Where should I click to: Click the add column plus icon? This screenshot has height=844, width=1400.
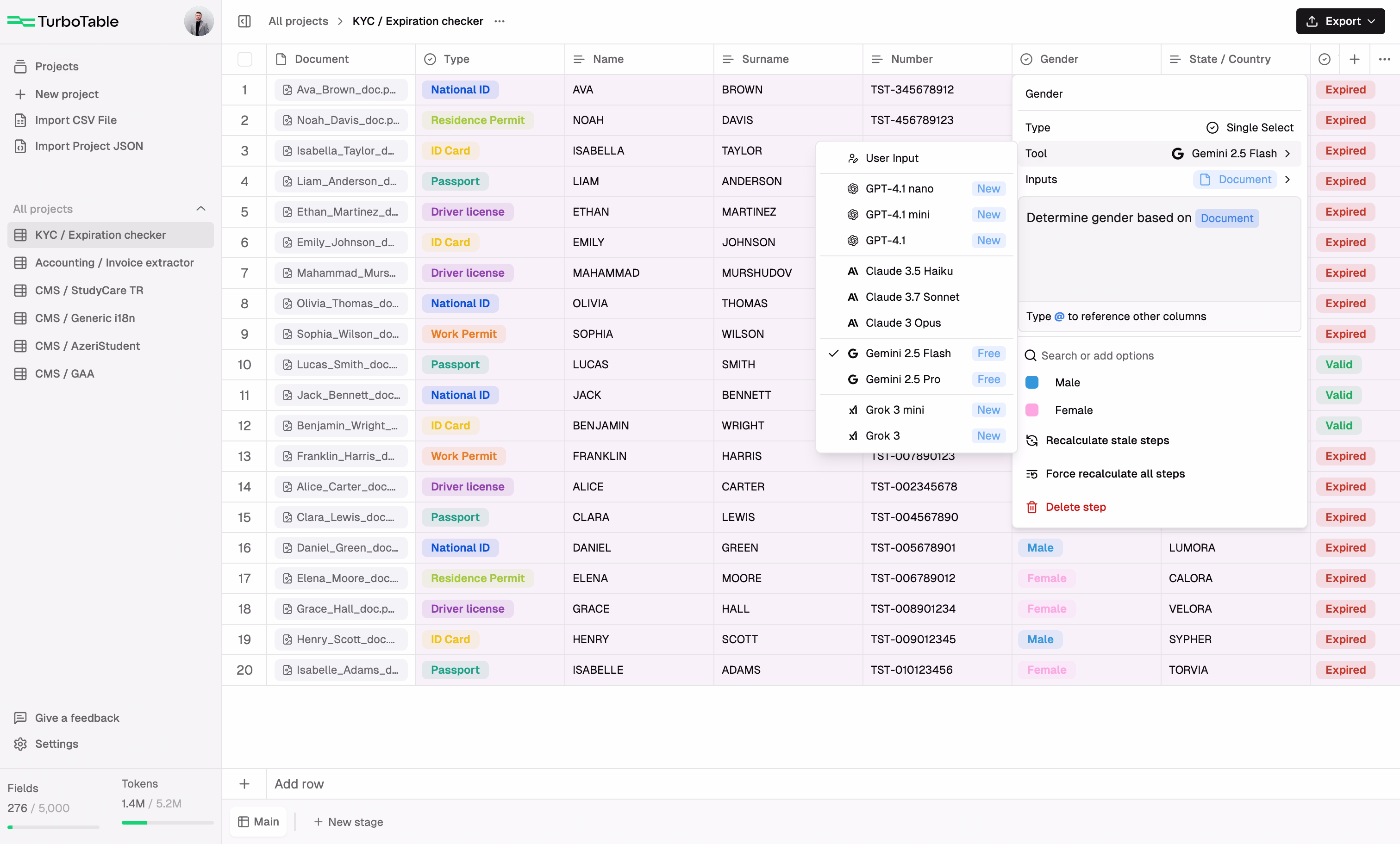pyautogui.click(x=1355, y=59)
